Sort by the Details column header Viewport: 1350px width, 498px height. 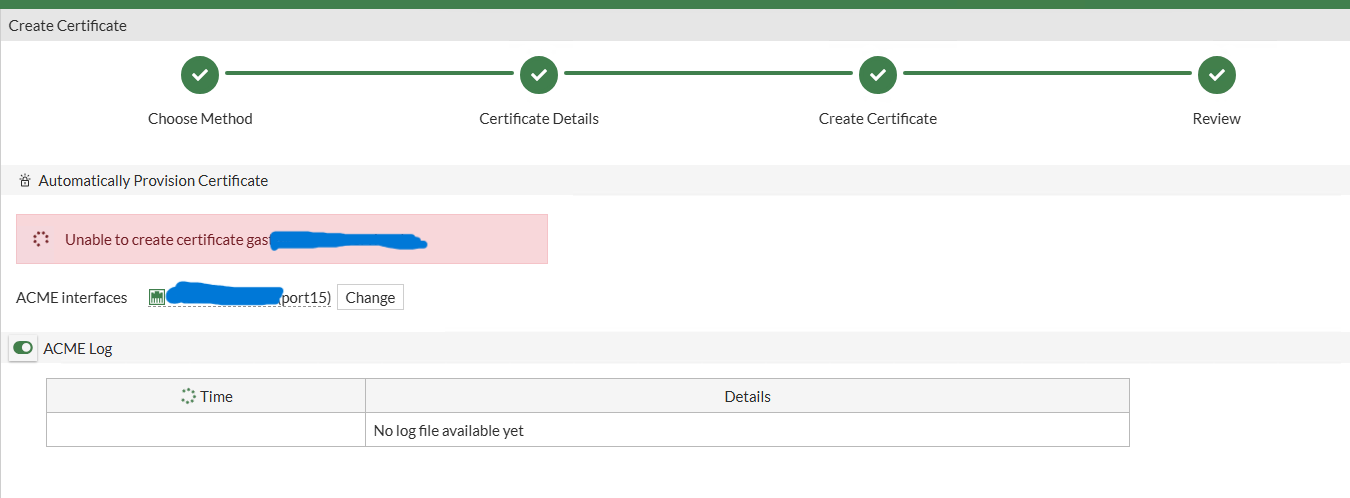(747, 396)
